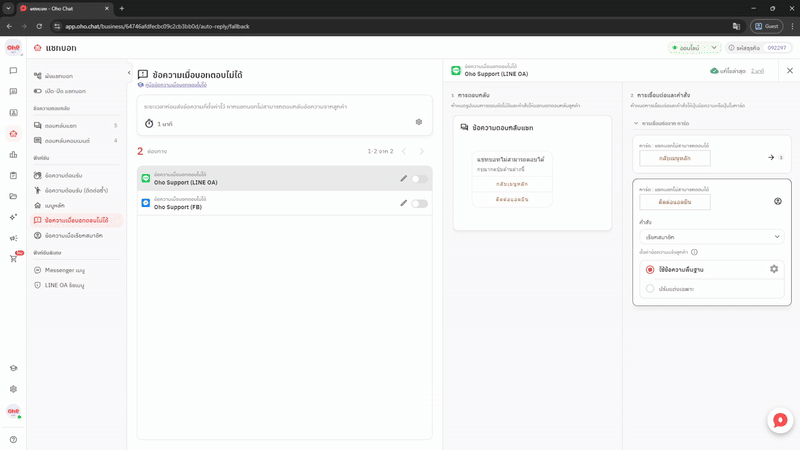
Task: Open the shopping cart icon in sidebar
Action: click(13, 259)
